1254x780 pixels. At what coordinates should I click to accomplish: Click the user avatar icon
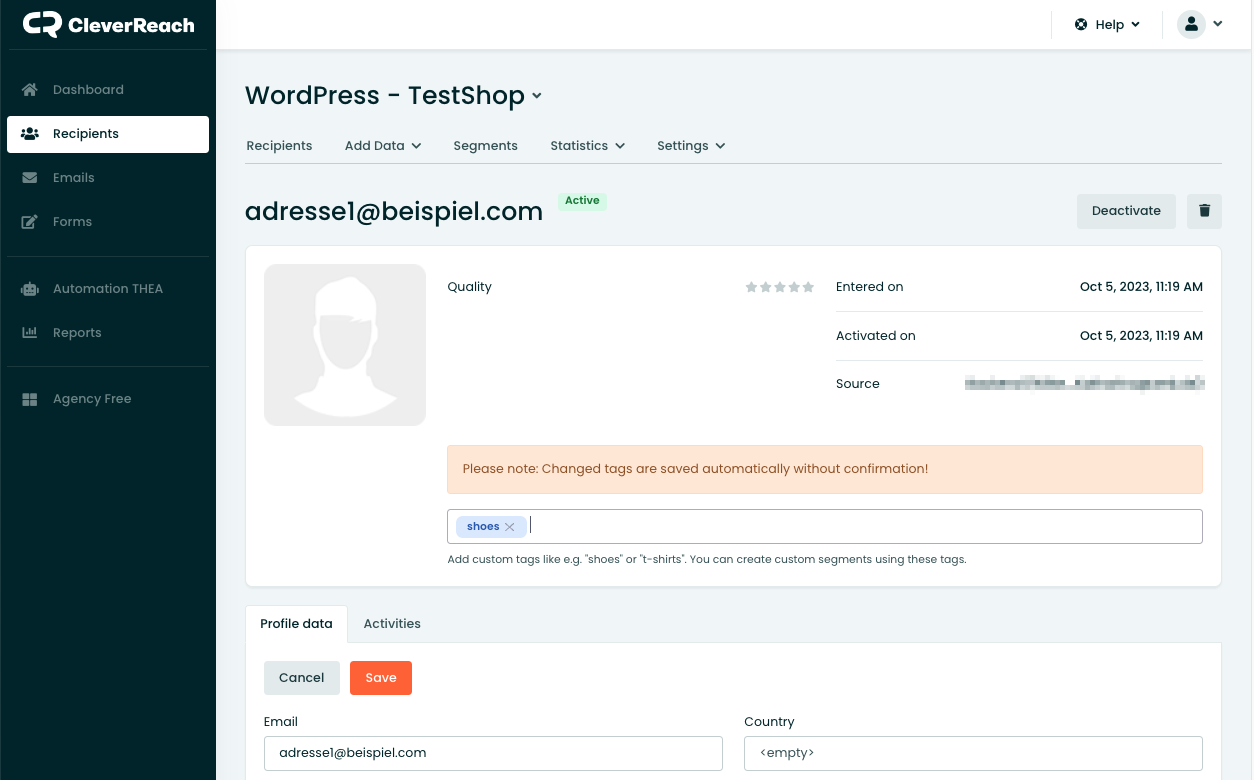[1190, 23]
